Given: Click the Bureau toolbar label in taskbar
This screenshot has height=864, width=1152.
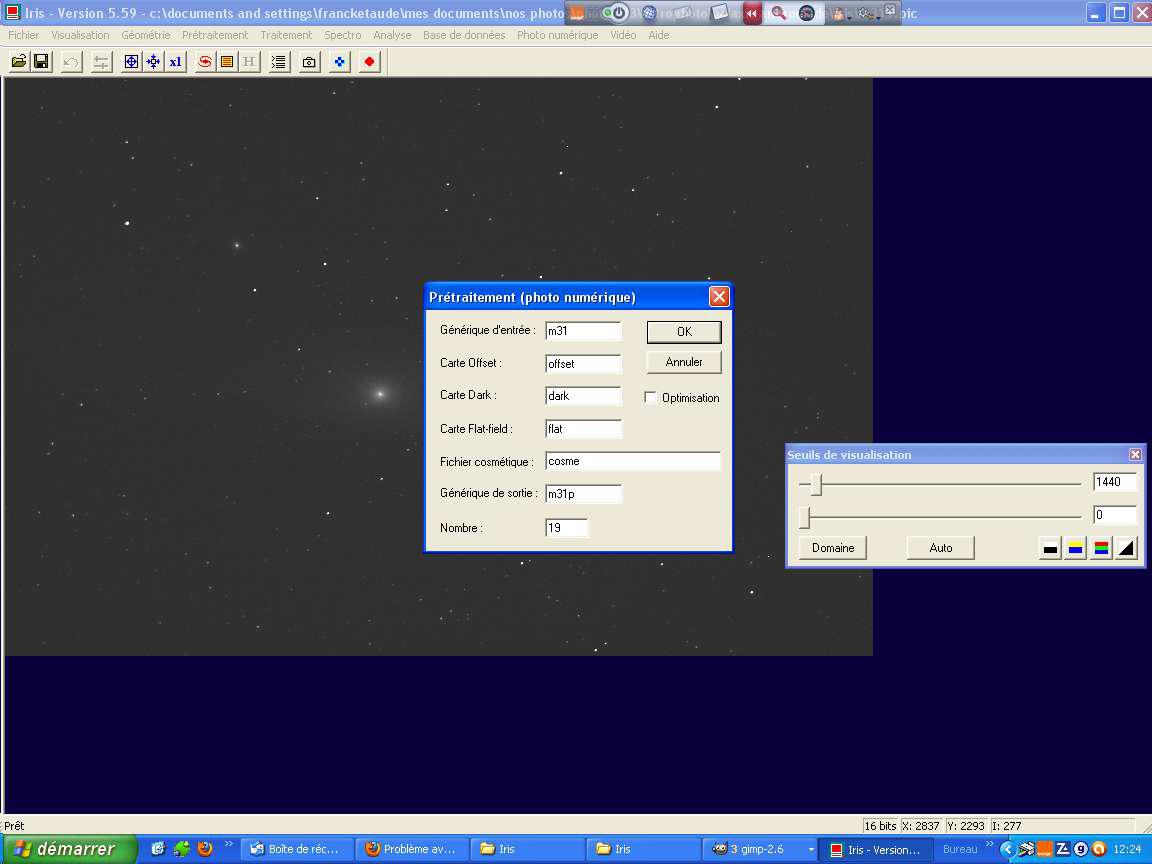Looking at the screenshot, I should pyautogui.click(x=960, y=849).
